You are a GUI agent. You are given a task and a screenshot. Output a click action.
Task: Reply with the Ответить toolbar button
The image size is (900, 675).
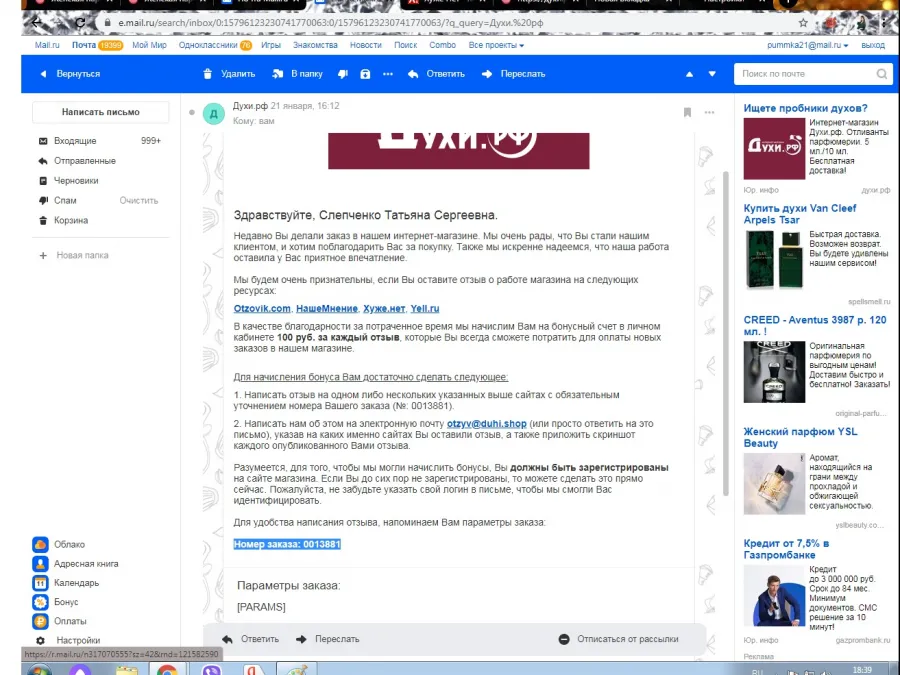(x=436, y=74)
